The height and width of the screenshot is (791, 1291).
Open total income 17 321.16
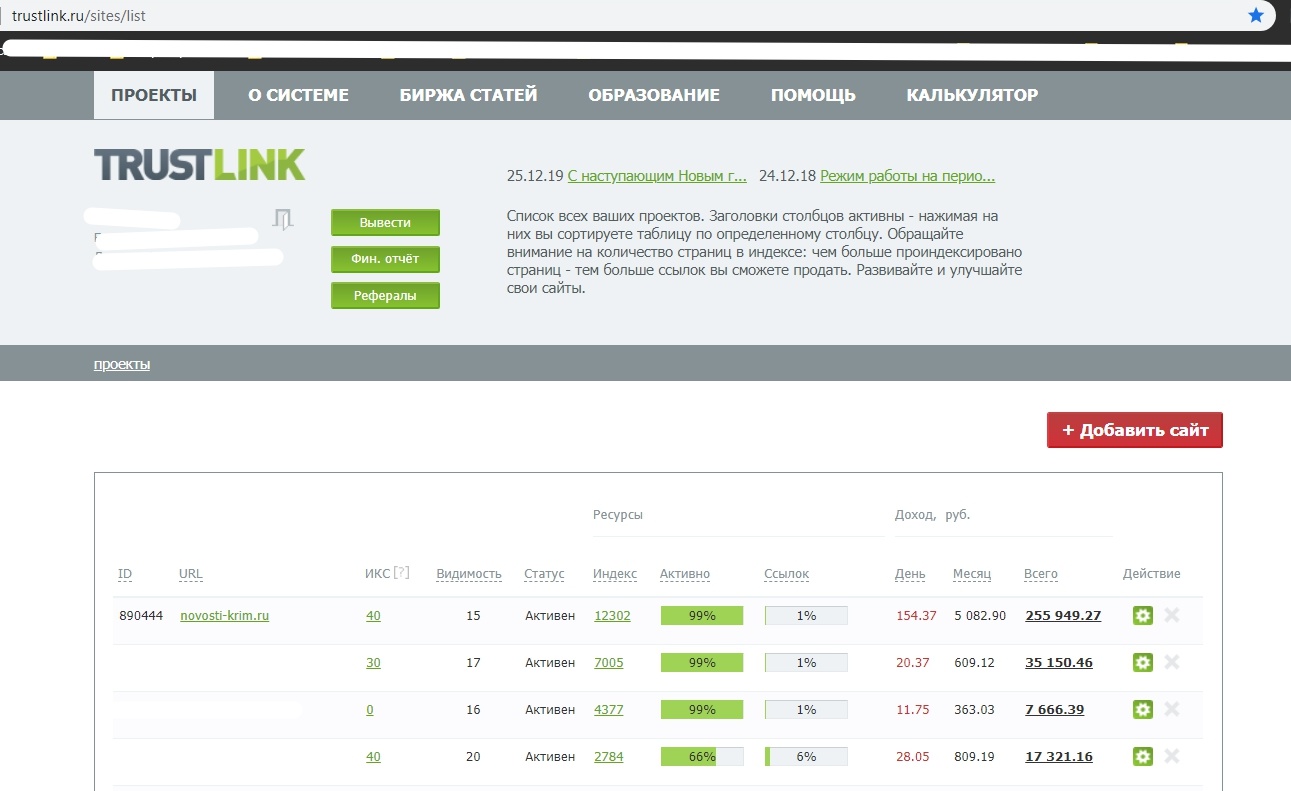point(1059,756)
